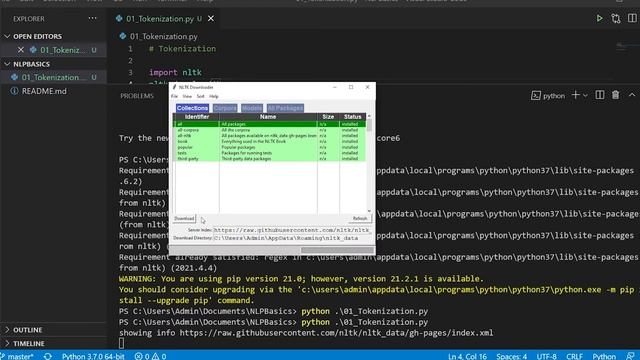Split the editor to the right
The height and width of the screenshot is (360, 640).
632,18
